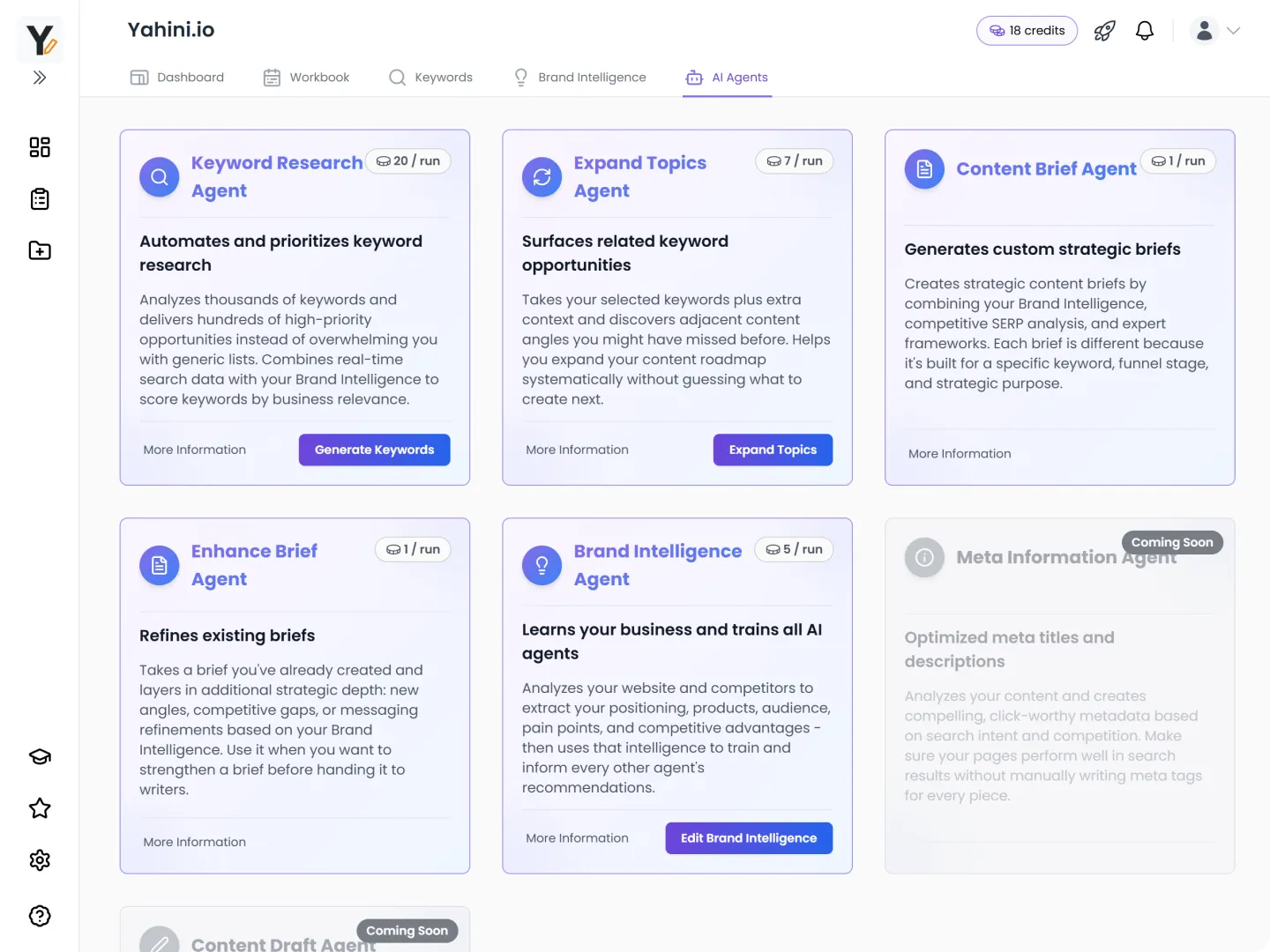View More Information on Enhance Brief Agent

(x=195, y=843)
